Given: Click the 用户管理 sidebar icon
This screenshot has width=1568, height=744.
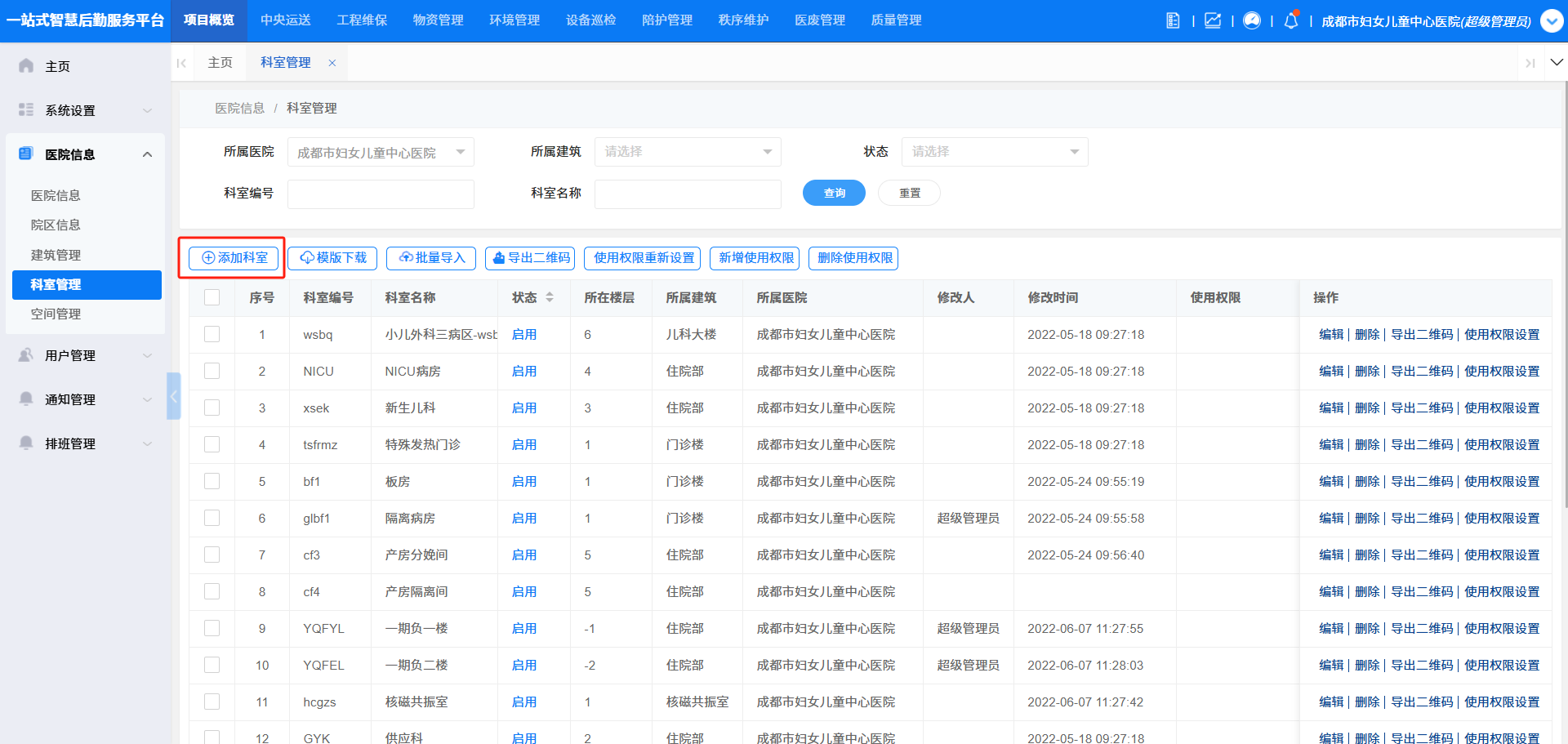Looking at the screenshot, I should [x=26, y=354].
